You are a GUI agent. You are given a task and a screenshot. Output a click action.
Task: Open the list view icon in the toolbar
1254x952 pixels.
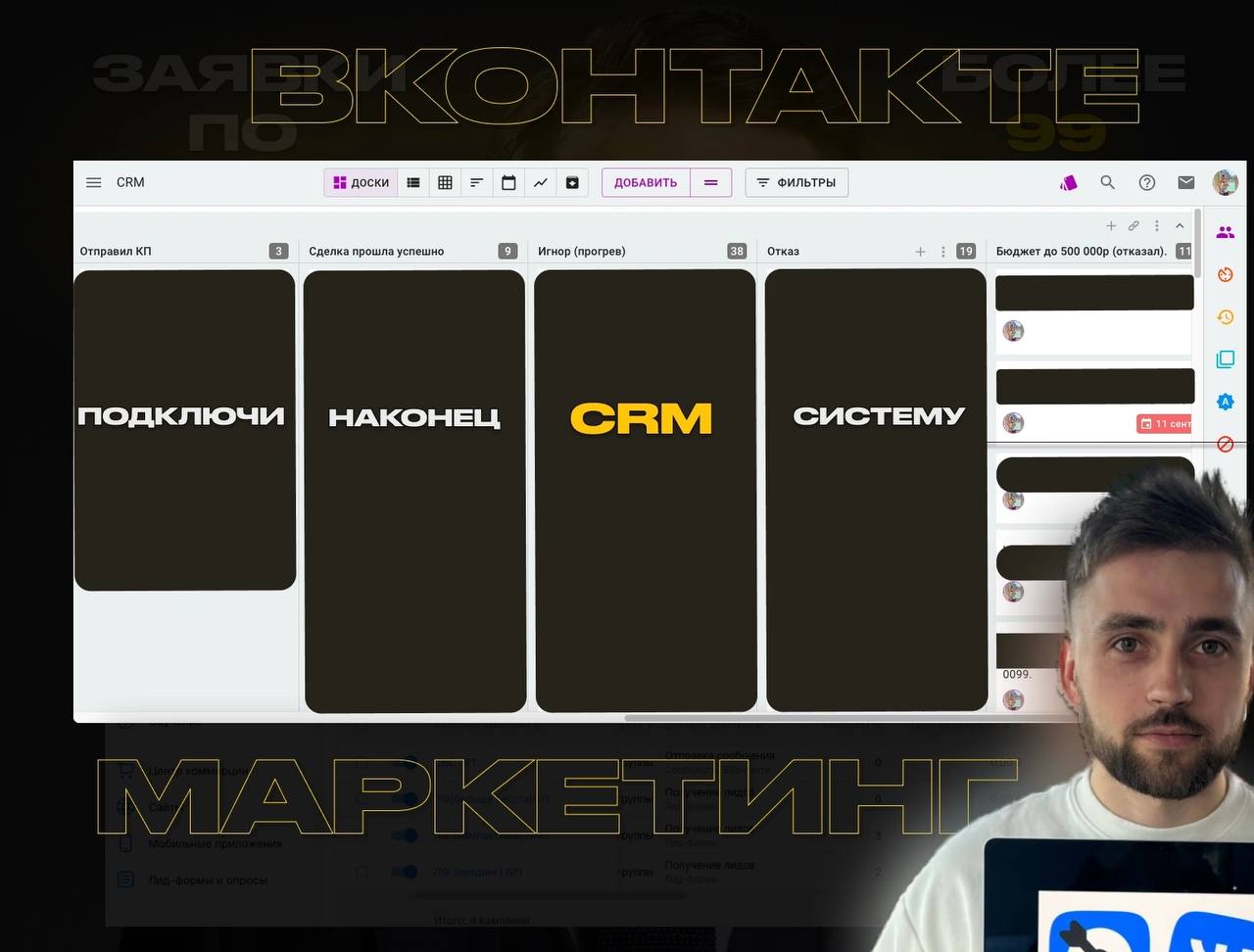click(x=412, y=182)
